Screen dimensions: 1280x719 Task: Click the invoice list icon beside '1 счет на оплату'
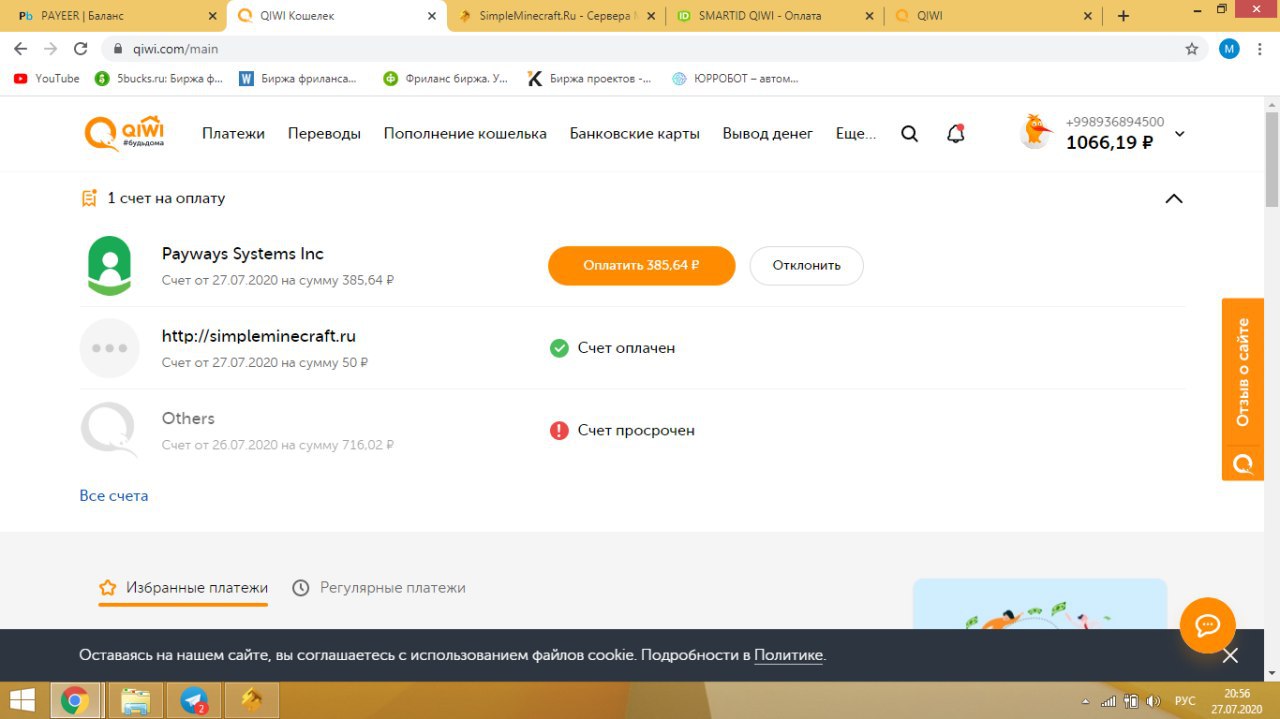[89, 198]
